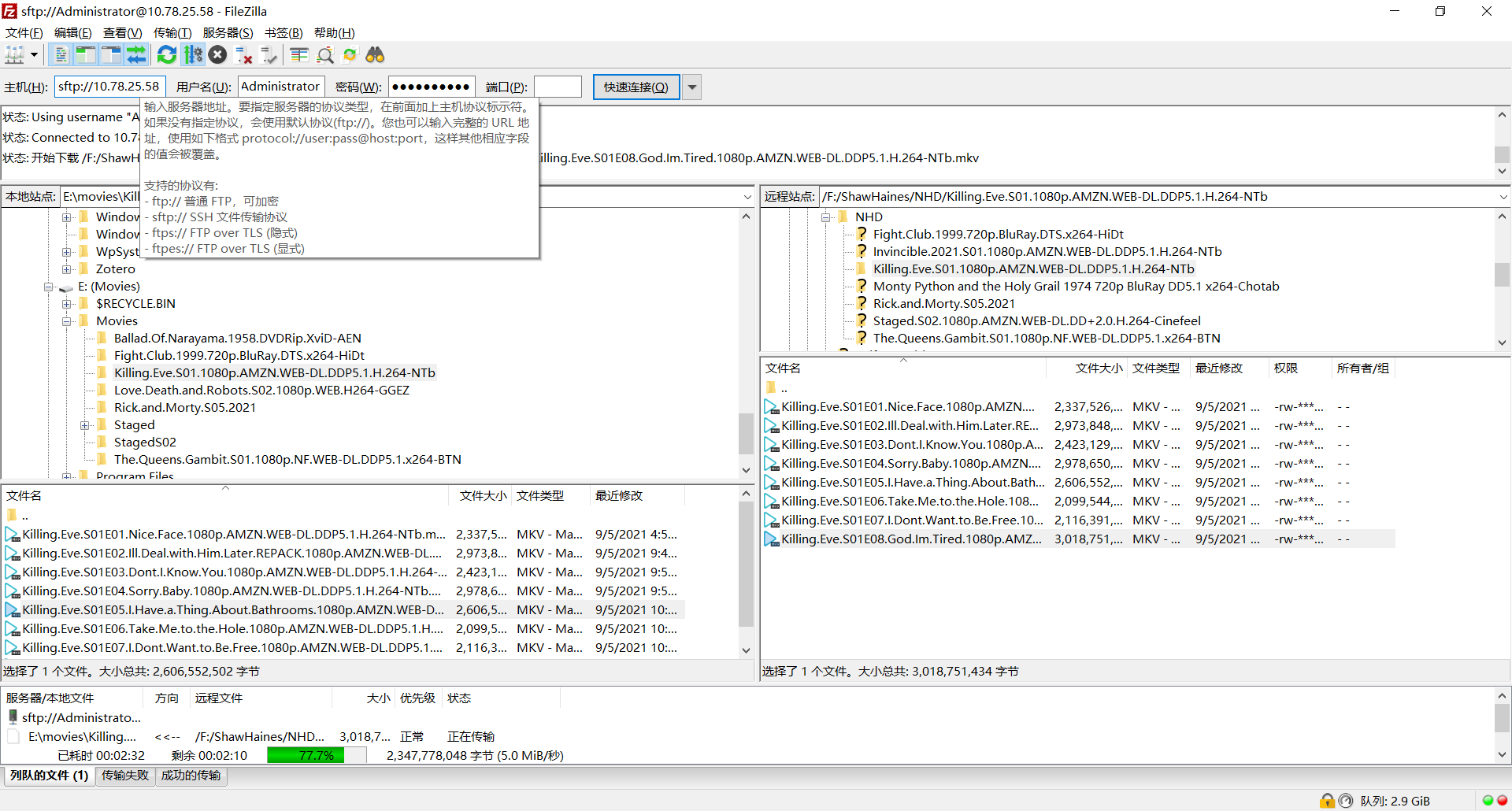Click the local tree vertical scrollbar thumb
The width and height of the screenshot is (1512, 811).
[x=746, y=434]
